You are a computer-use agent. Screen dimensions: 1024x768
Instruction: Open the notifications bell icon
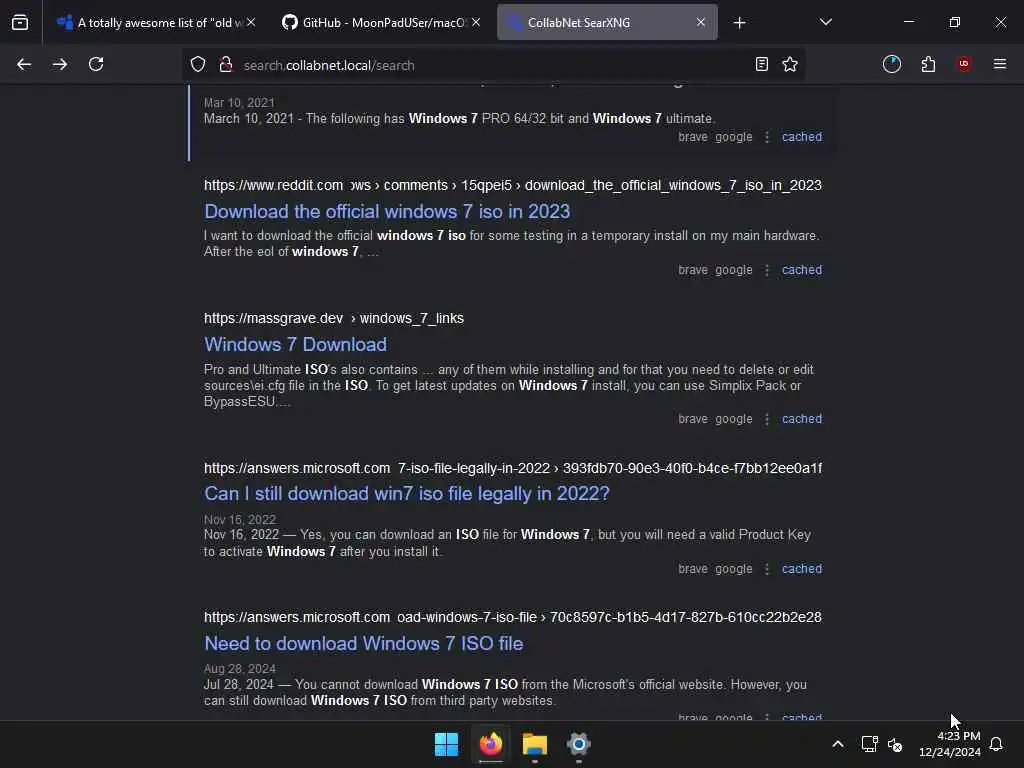tap(997, 744)
